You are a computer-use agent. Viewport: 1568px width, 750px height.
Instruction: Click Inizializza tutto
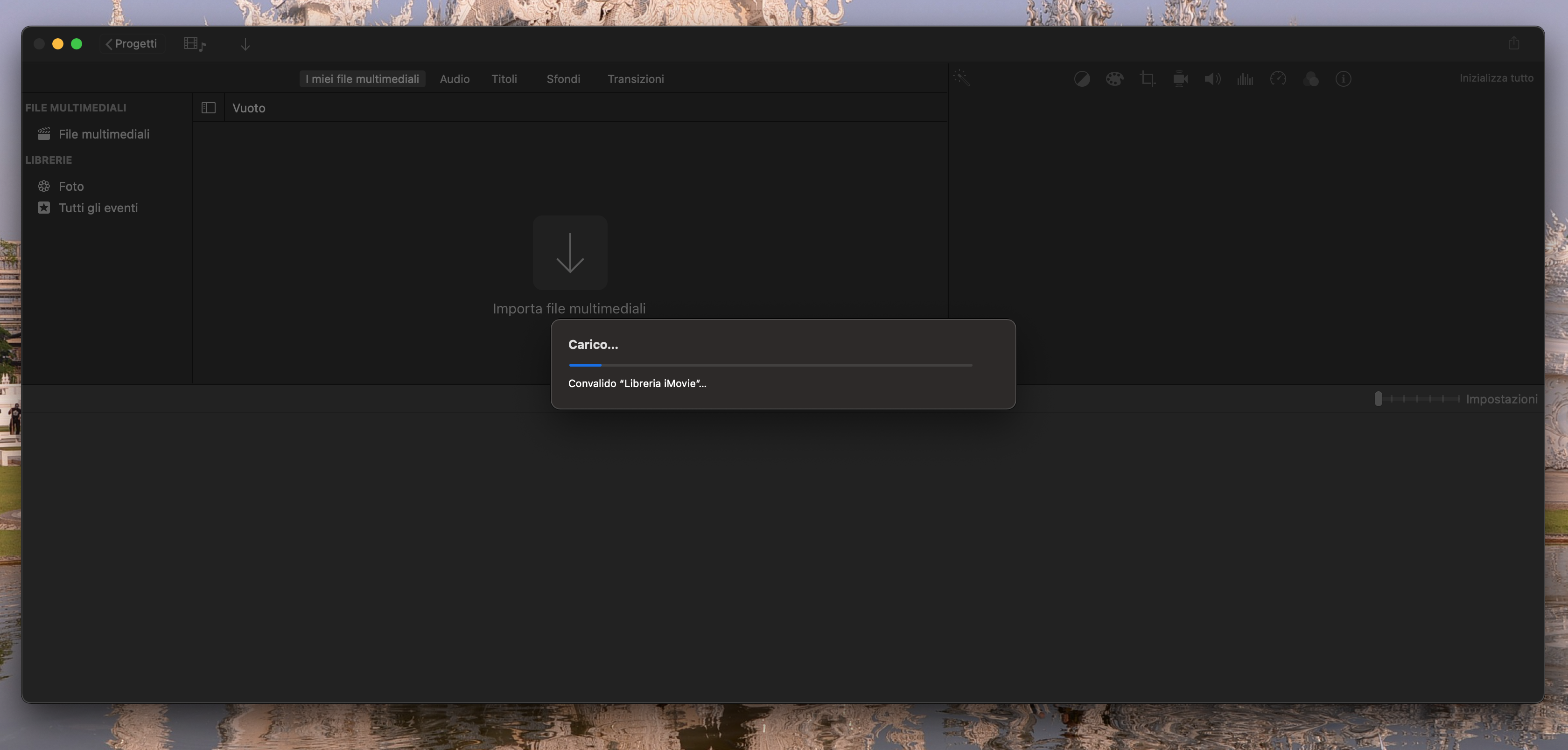tap(1497, 78)
